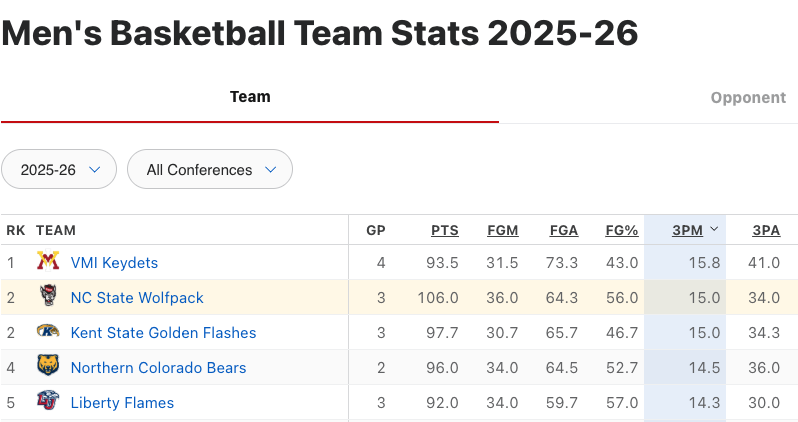
Task: Sort table by PTS column
Action: 445,230
